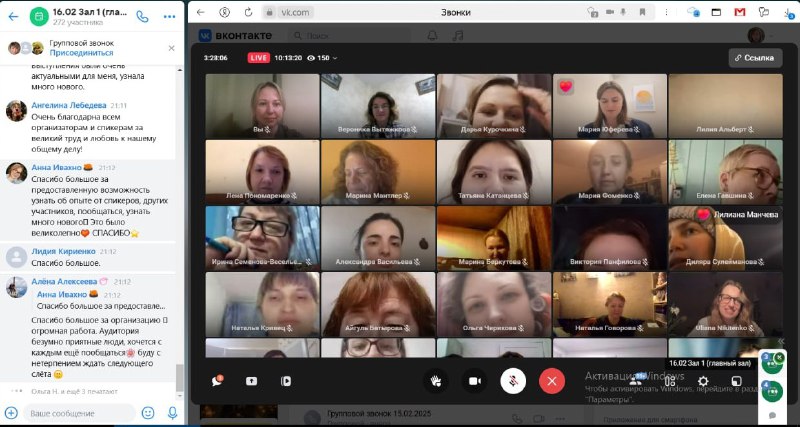
Task: Start a call from chat header phone icon
Action: [142, 17]
